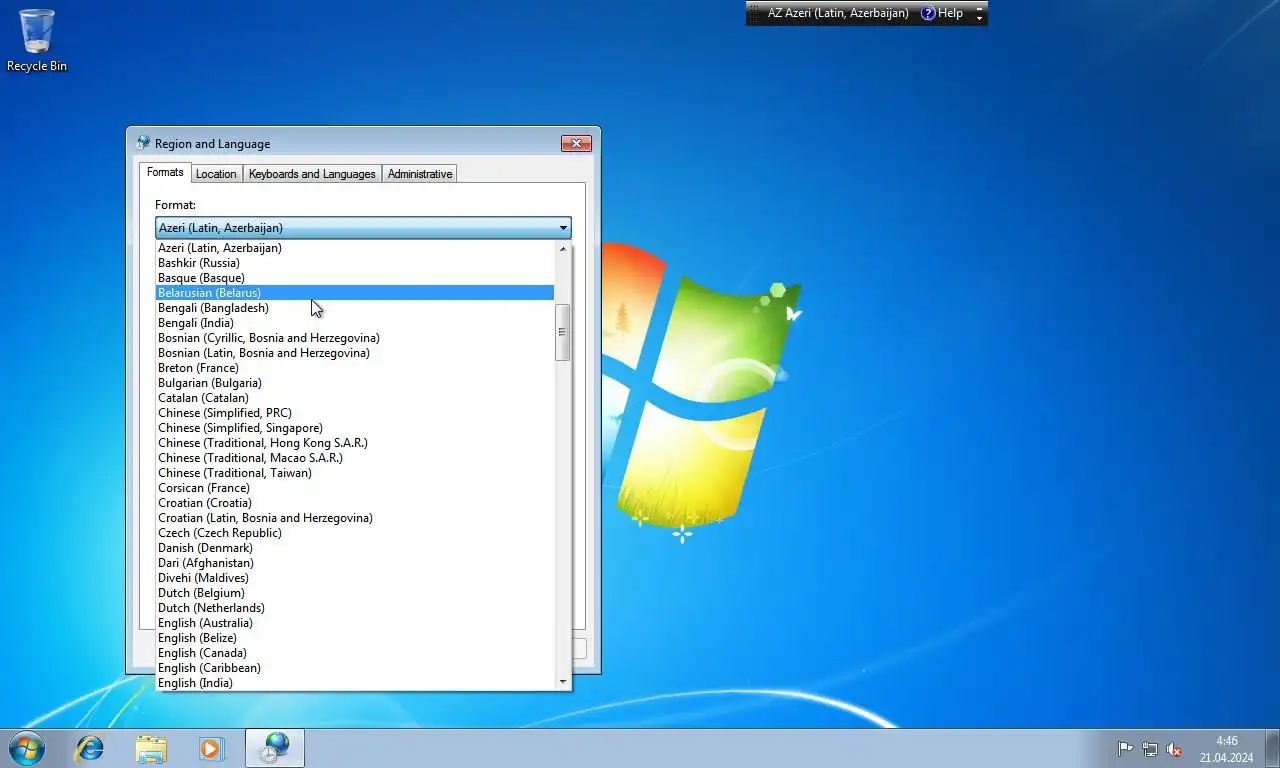Select Bulgarian (Bulgaria) format
Viewport: 1280px width, 768px height.
coord(355,383)
